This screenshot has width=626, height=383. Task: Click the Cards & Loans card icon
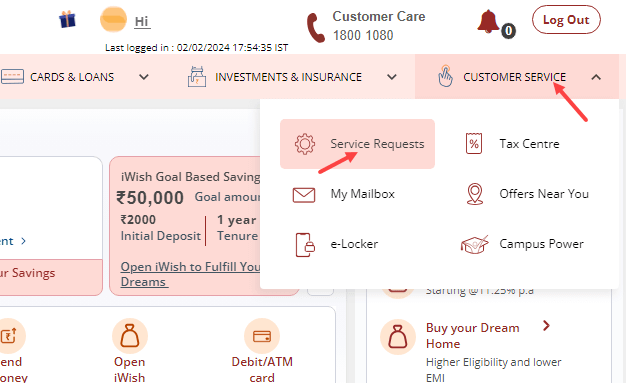(12, 76)
